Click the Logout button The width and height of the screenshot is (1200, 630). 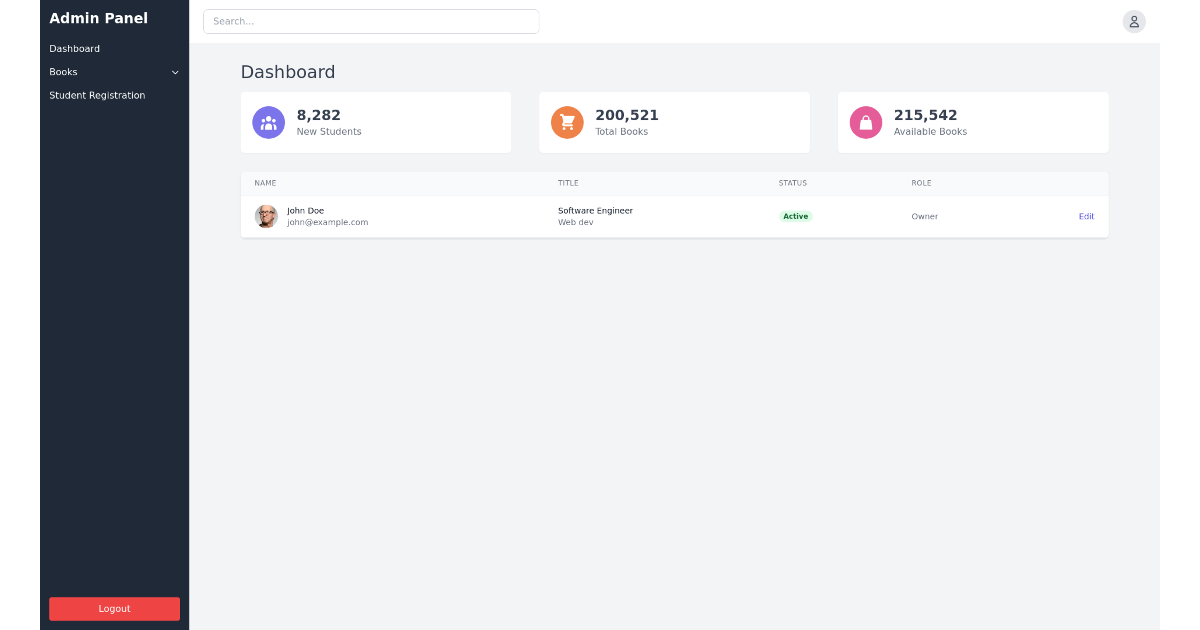click(114, 608)
